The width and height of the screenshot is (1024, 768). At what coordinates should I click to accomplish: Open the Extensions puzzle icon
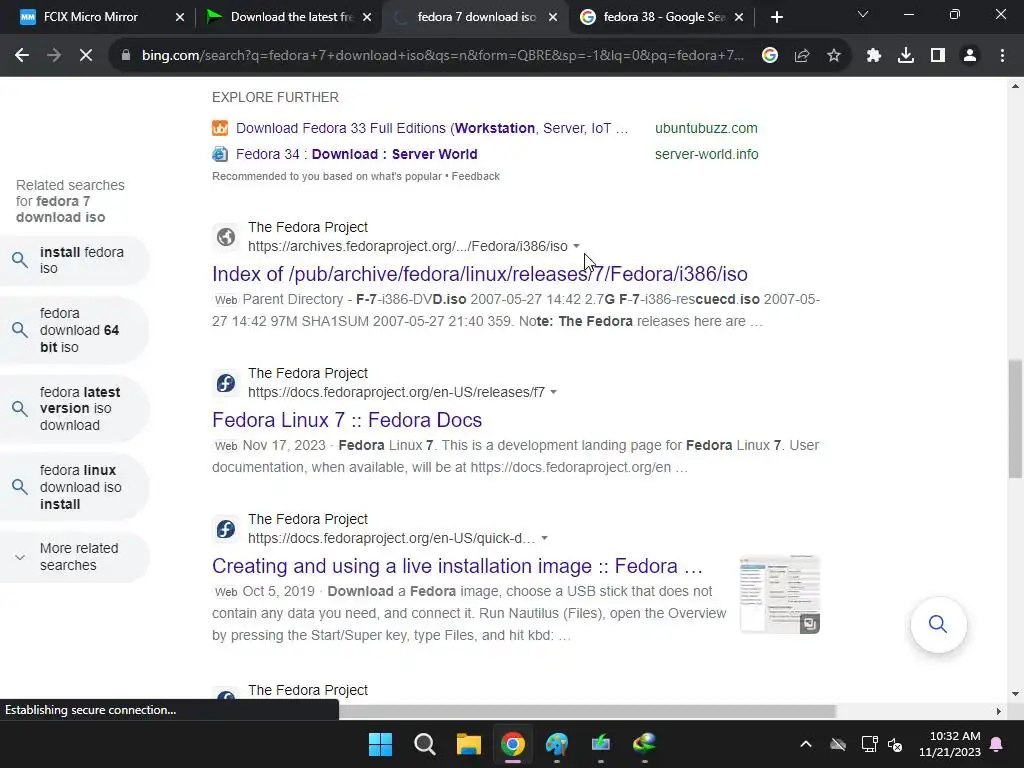click(x=874, y=56)
